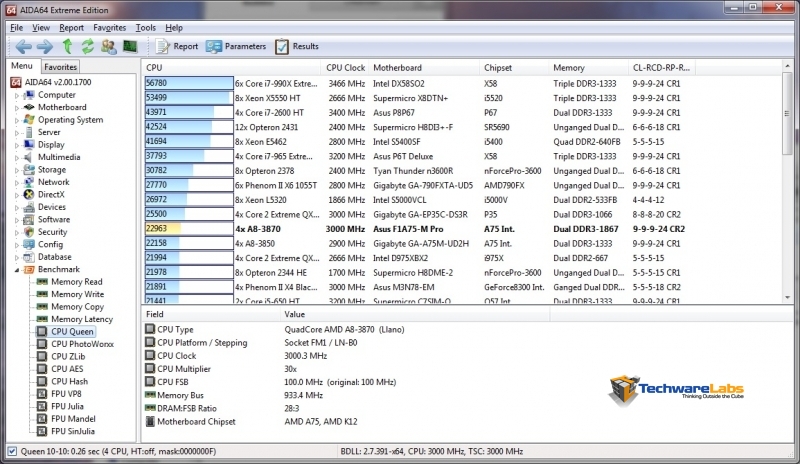The width and height of the screenshot is (800, 464).
Task: Select the Display tree icon
Action: click(29, 144)
